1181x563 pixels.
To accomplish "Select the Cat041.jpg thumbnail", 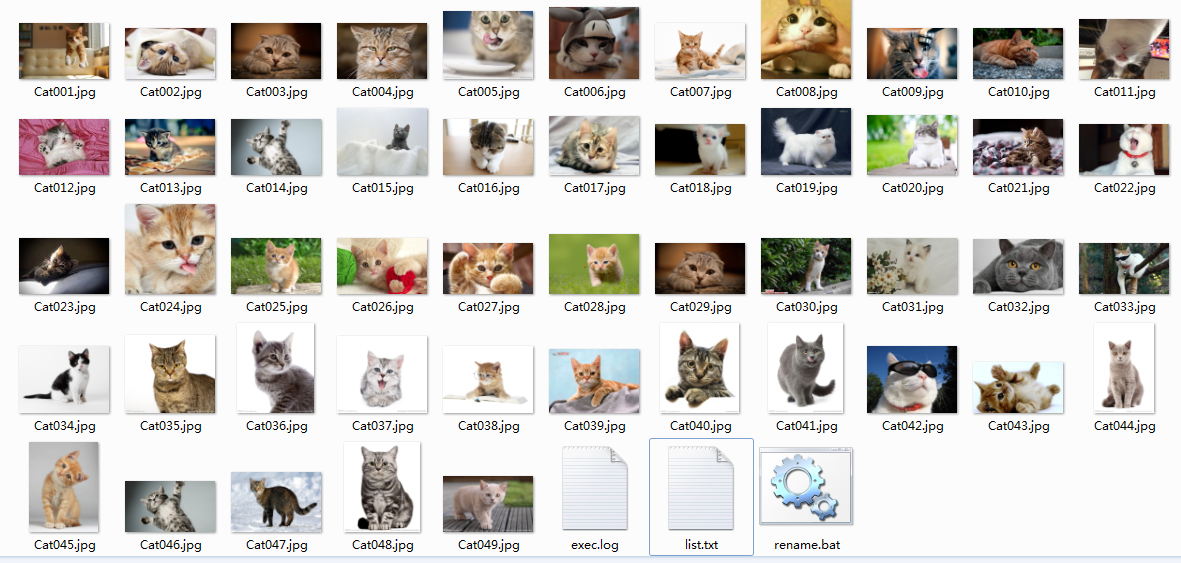I will (x=806, y=368).
